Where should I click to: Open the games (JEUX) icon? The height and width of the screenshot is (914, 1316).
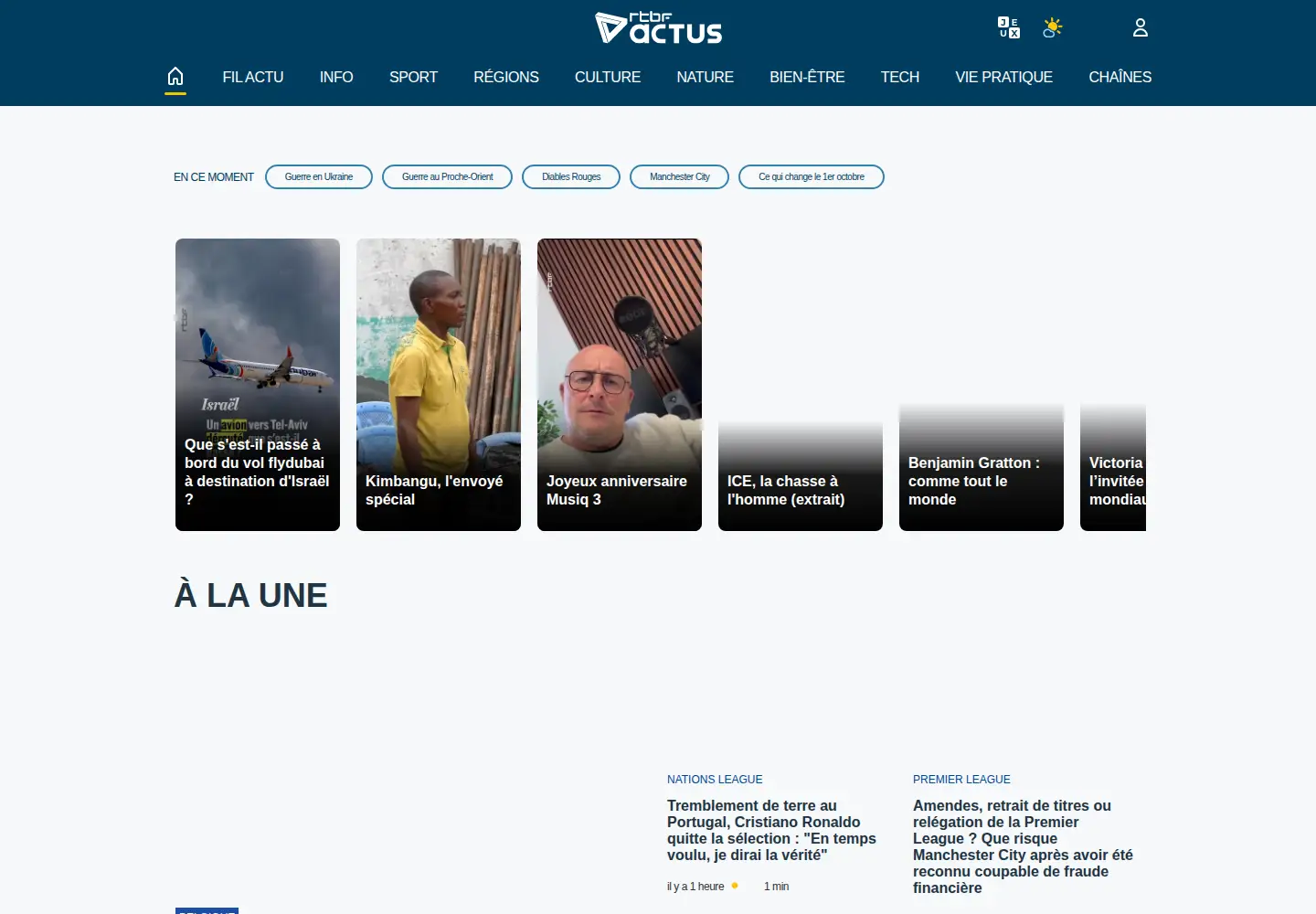(x=1009, y=27)
